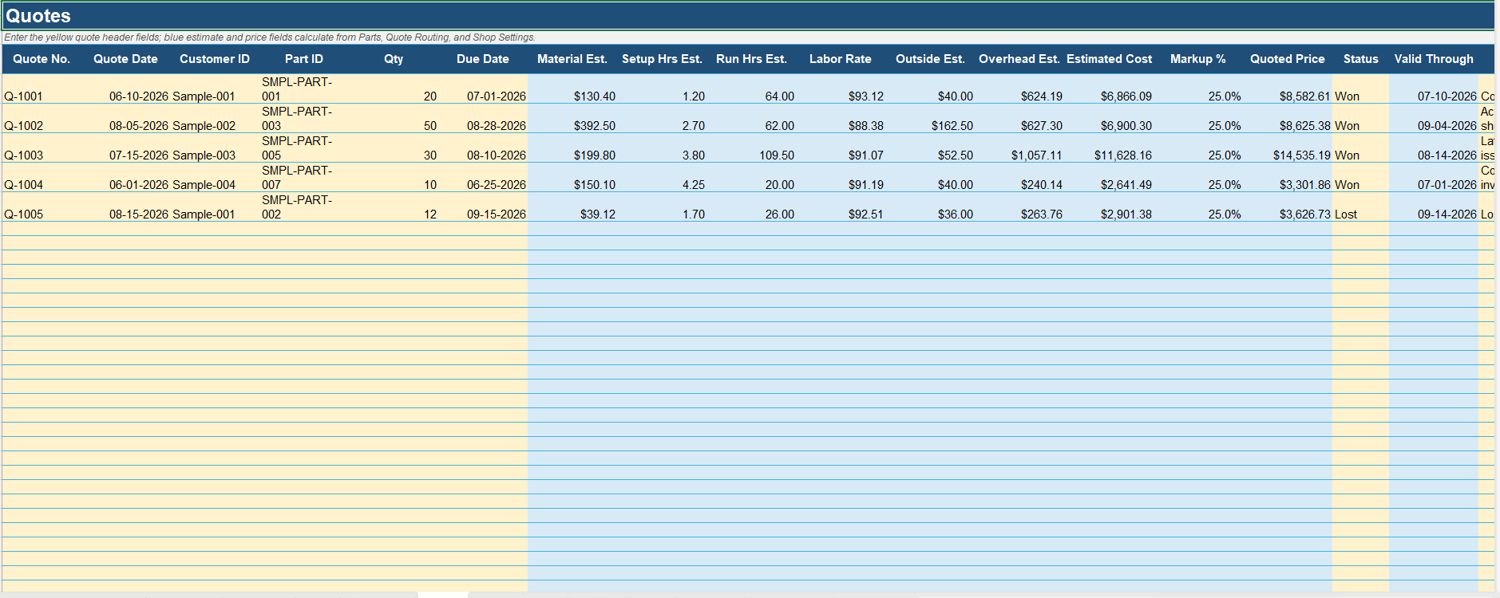The height and width of the screenshot is (598, 1500).
Task: Click due date 09-15-2026
Action: [496, 214]
